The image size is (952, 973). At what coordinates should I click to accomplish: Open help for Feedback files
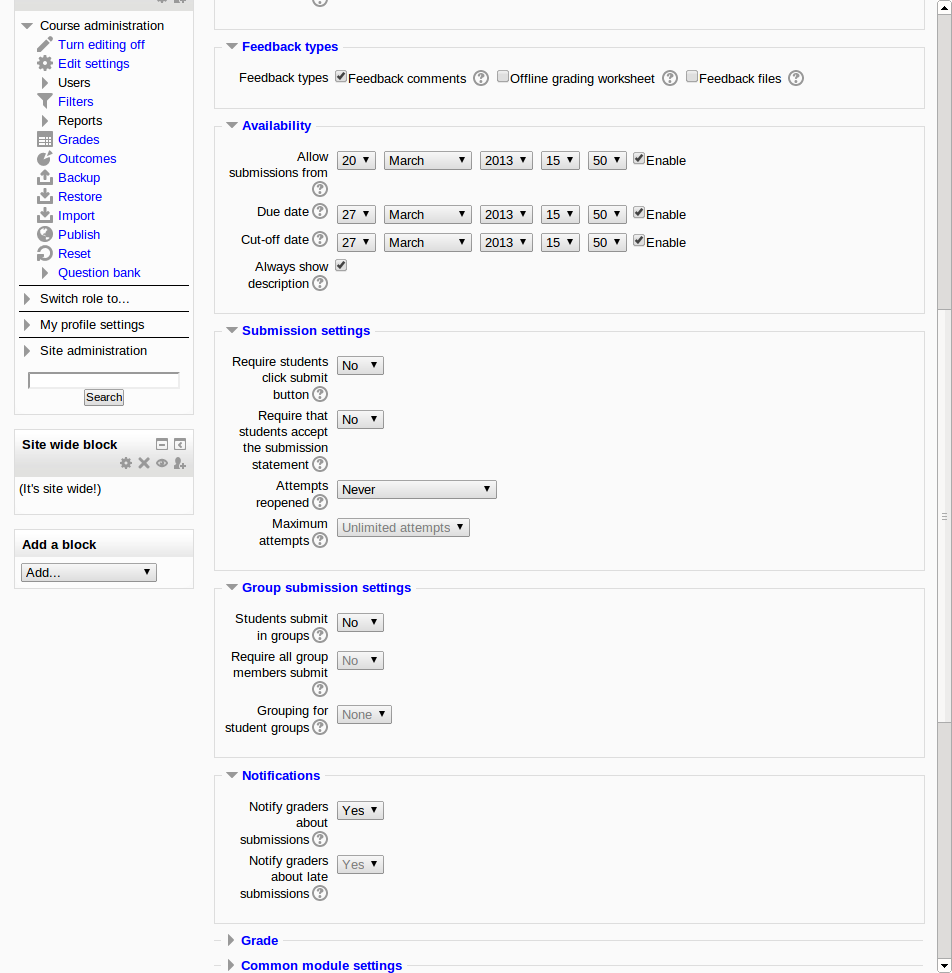pyautogui.click(x=796, y=78)
